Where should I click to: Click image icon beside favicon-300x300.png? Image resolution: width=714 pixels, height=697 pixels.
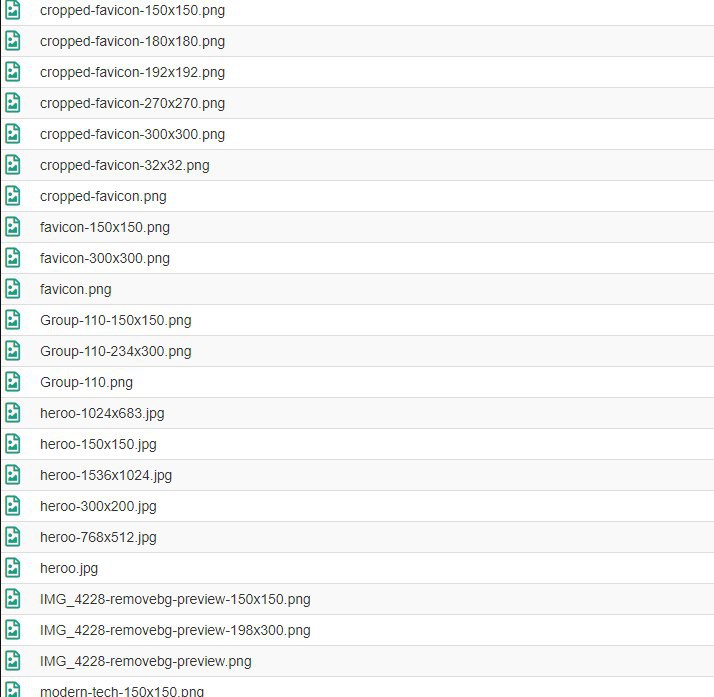tap(13, 258)
